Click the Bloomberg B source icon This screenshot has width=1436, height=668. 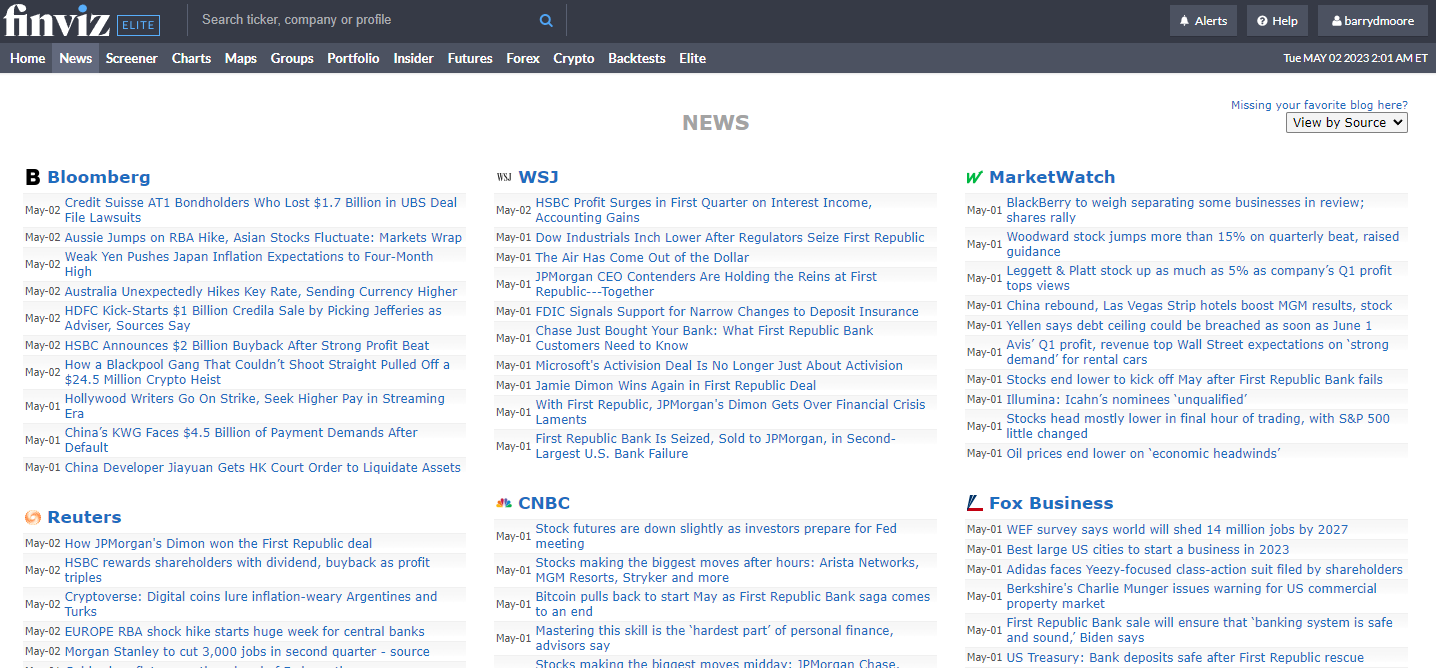pyautogui.click(x=33, y=178)
